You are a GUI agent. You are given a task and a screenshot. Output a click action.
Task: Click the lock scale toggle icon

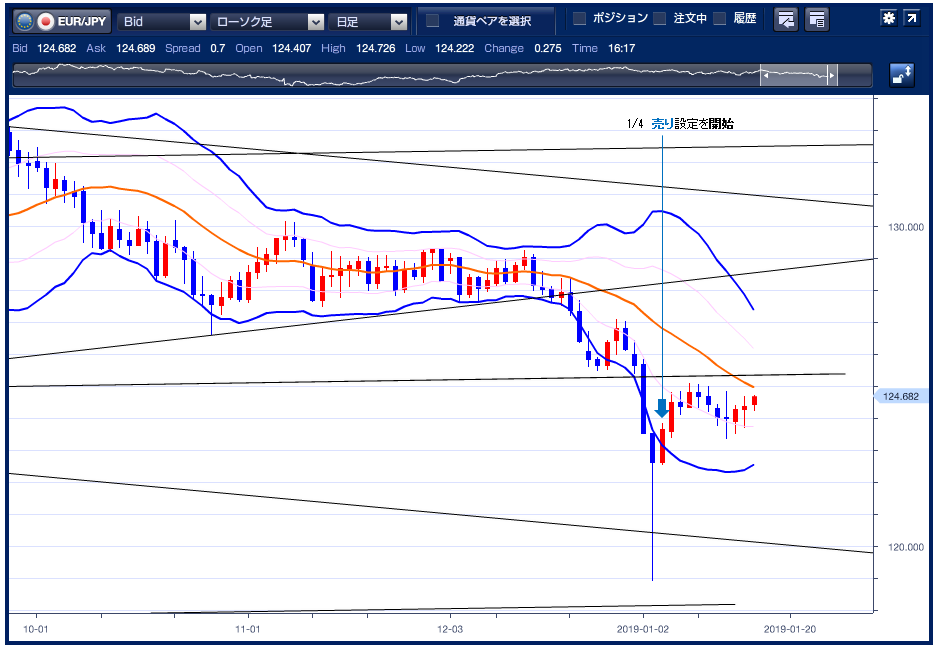click(901, 75)
